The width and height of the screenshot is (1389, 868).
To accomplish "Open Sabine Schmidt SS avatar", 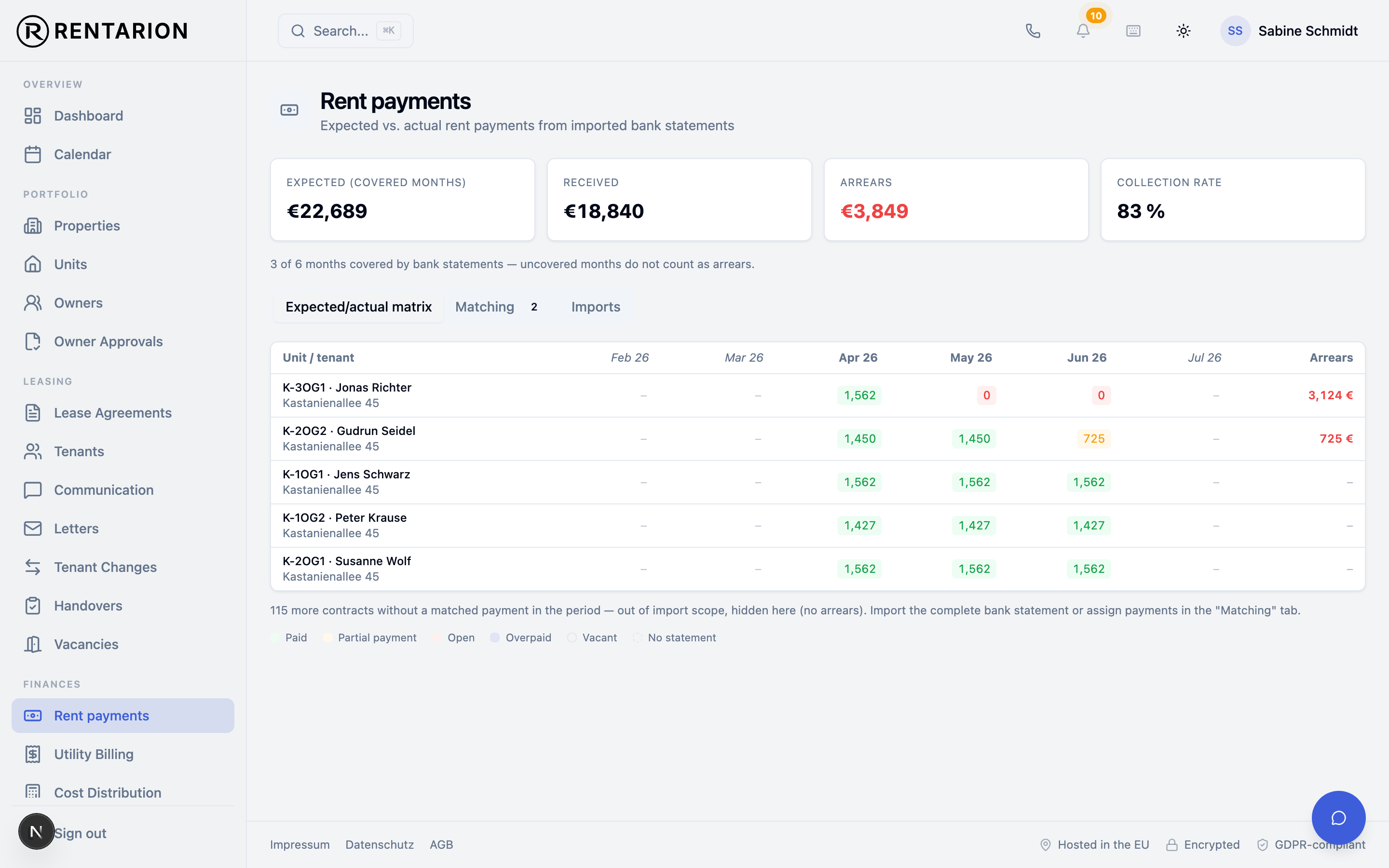I will pyautogui.click(x=1235, y=31).
